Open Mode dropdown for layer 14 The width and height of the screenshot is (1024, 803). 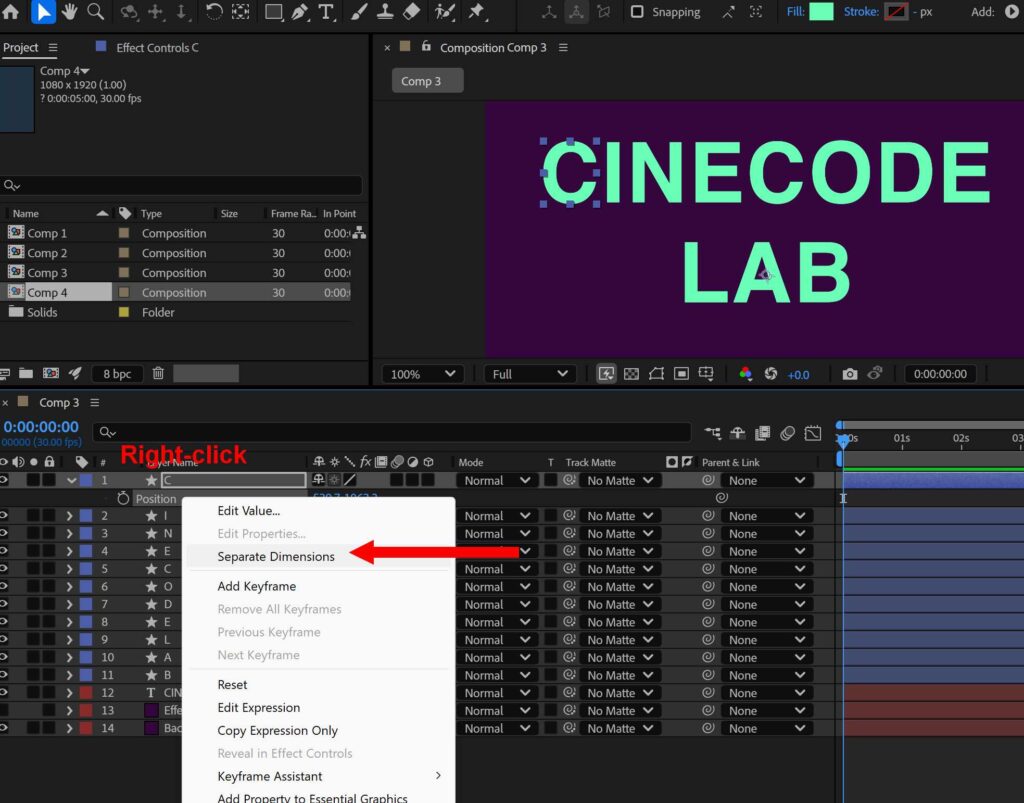496,728
